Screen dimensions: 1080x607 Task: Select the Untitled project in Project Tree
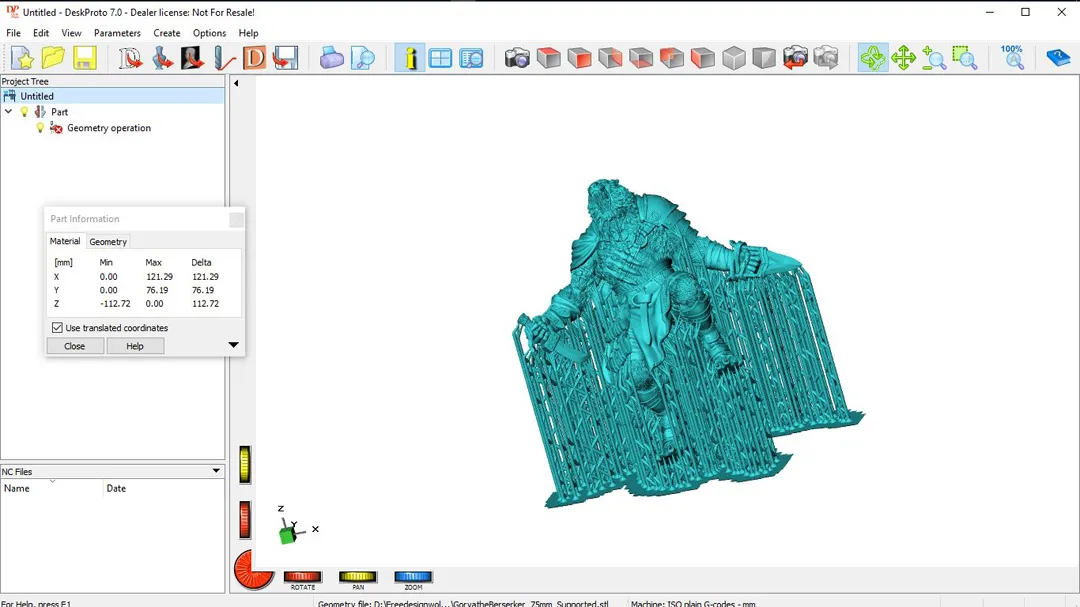click(112, 96)
